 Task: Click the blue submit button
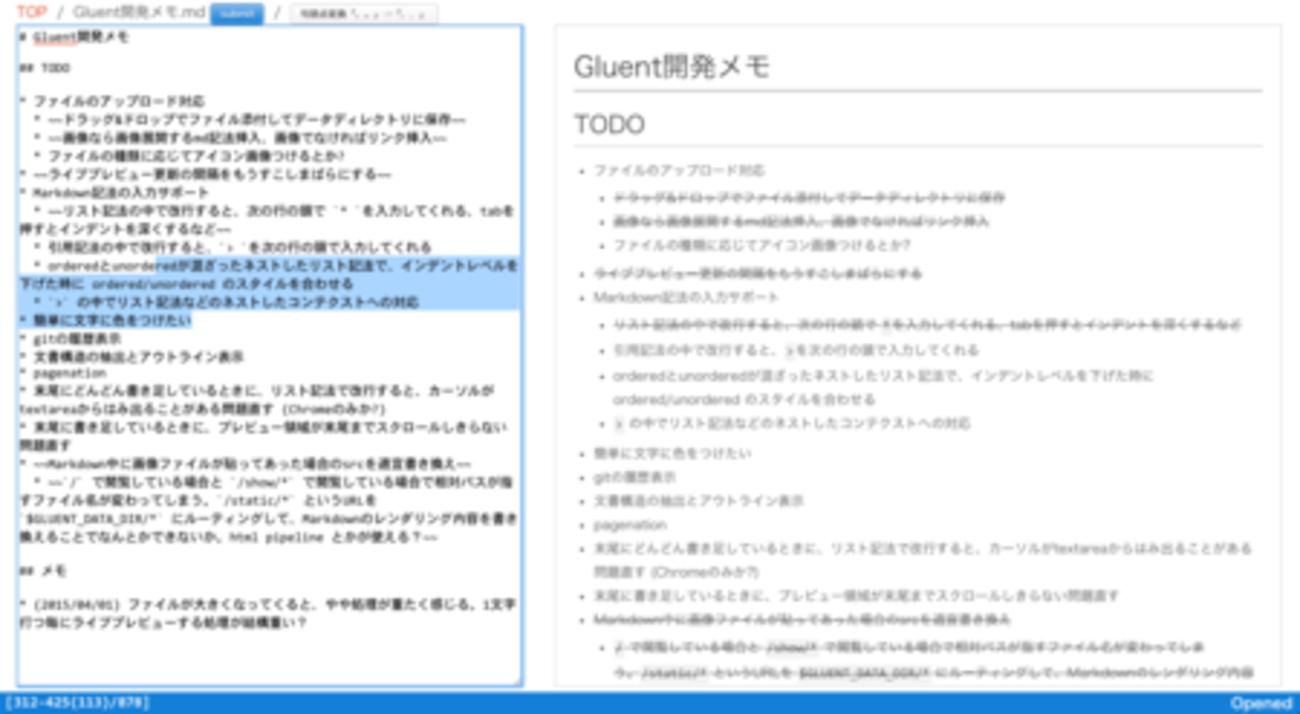[x=237, y=14]
